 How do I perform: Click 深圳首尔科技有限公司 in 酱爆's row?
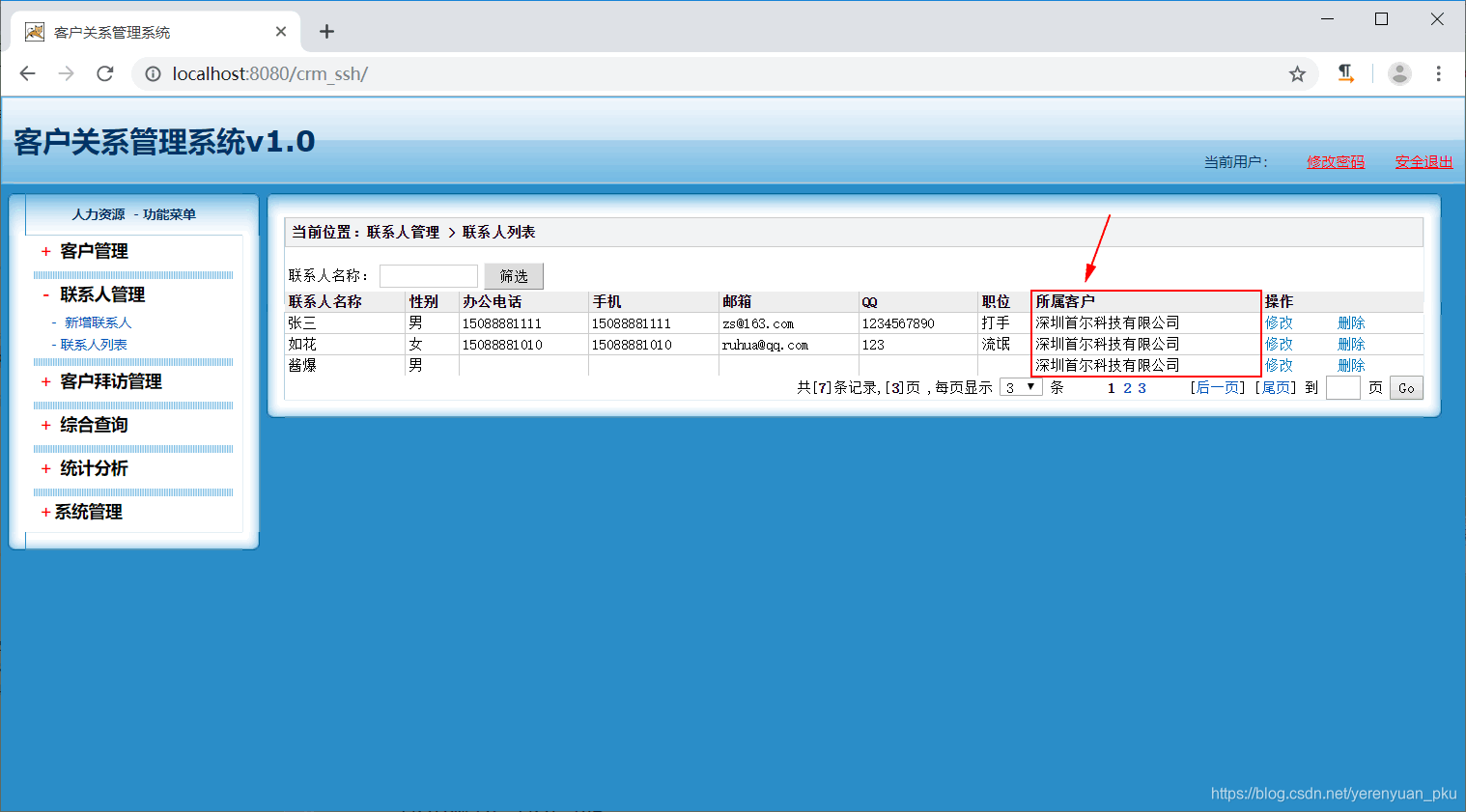[1108, 365]
